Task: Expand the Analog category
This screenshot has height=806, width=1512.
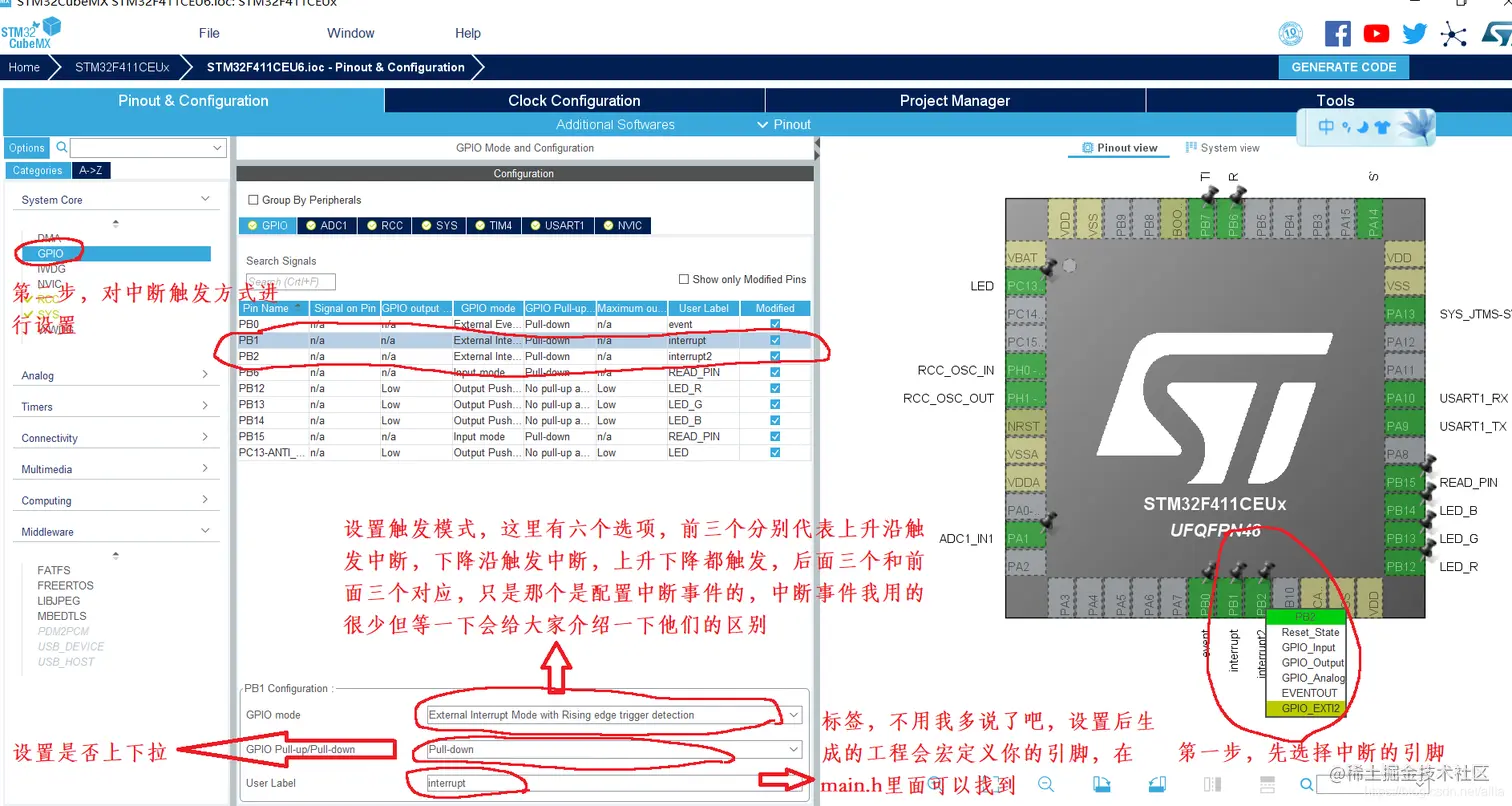Action: point(205,375)
